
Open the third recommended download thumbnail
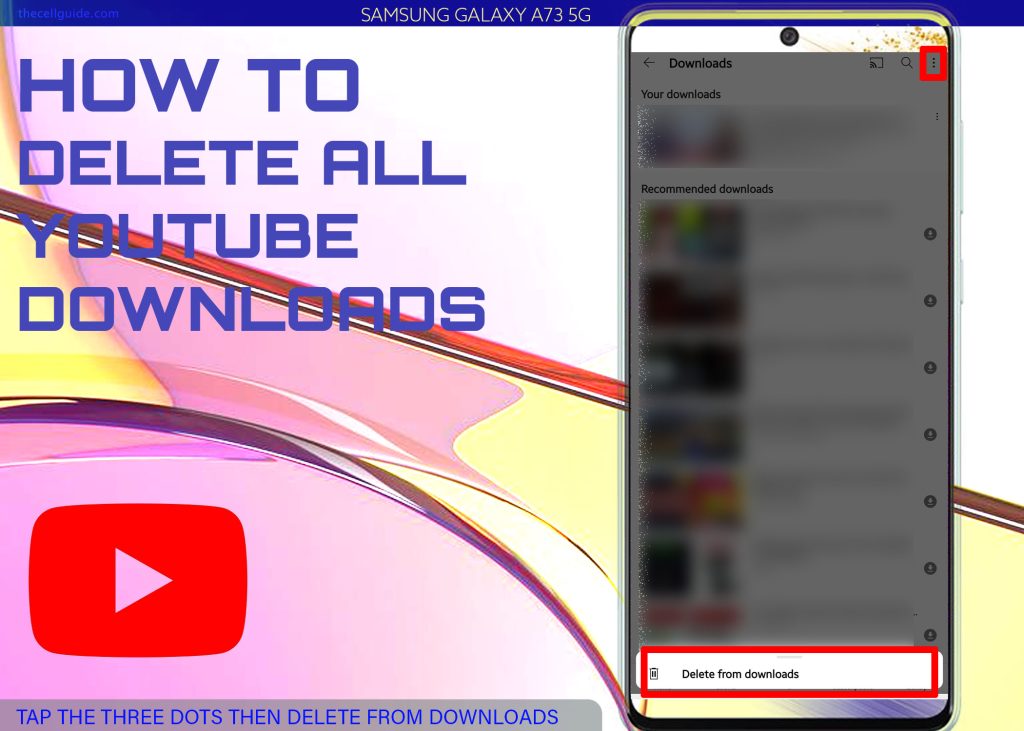pyautogui.click(x=690, y=366)
